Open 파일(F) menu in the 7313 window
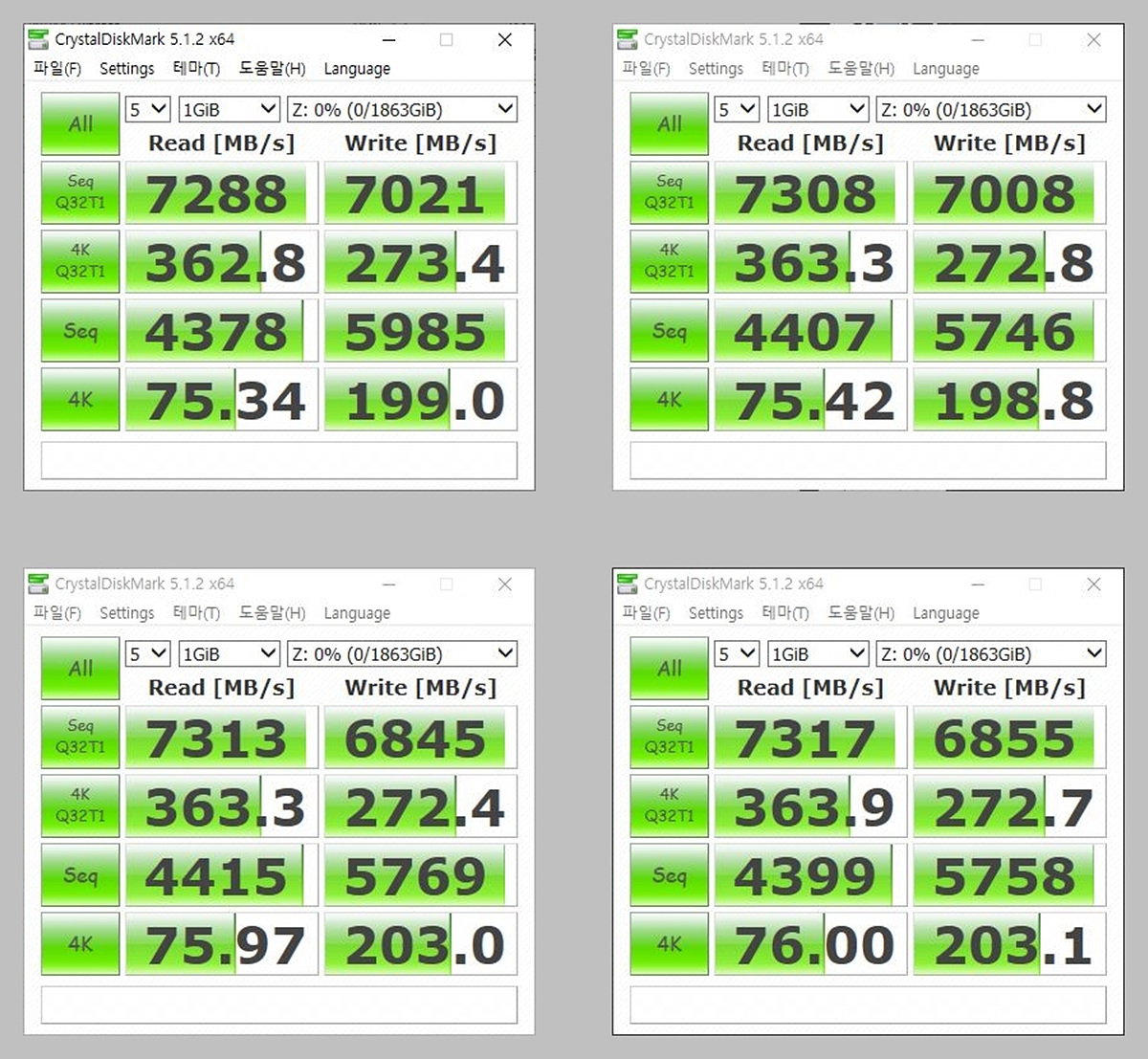1148x1059 pixels. click(57, 613)
